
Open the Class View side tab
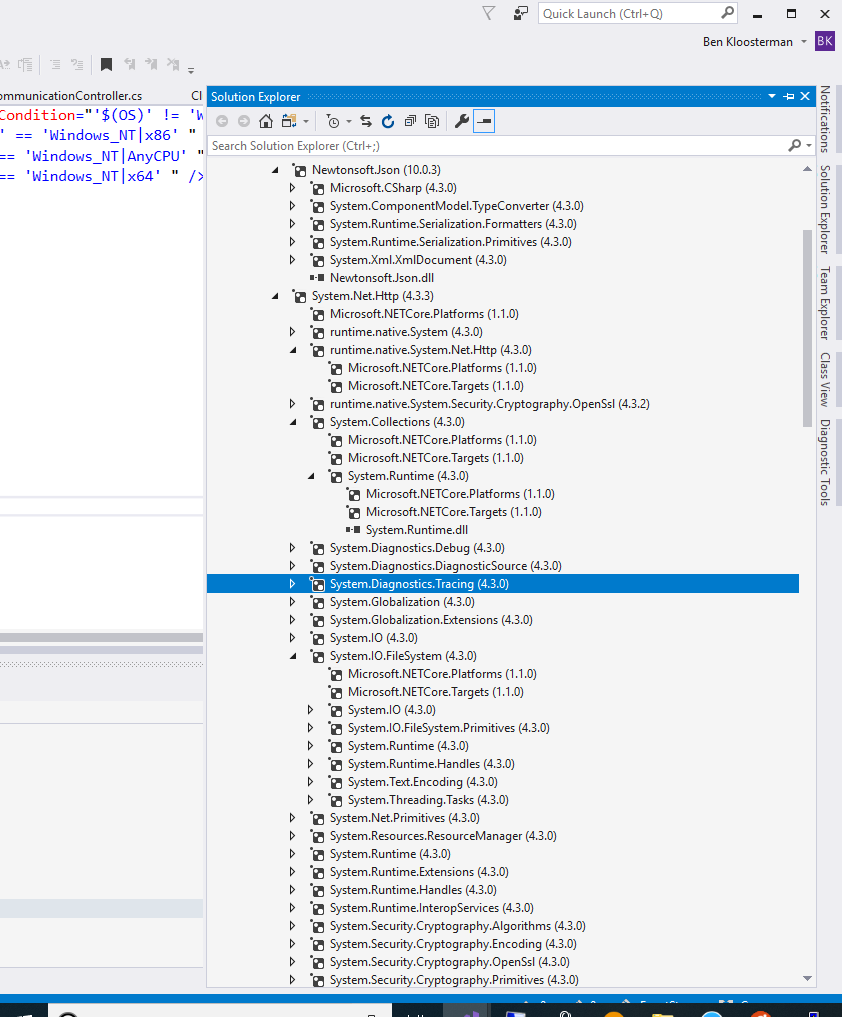click(825, 379)
